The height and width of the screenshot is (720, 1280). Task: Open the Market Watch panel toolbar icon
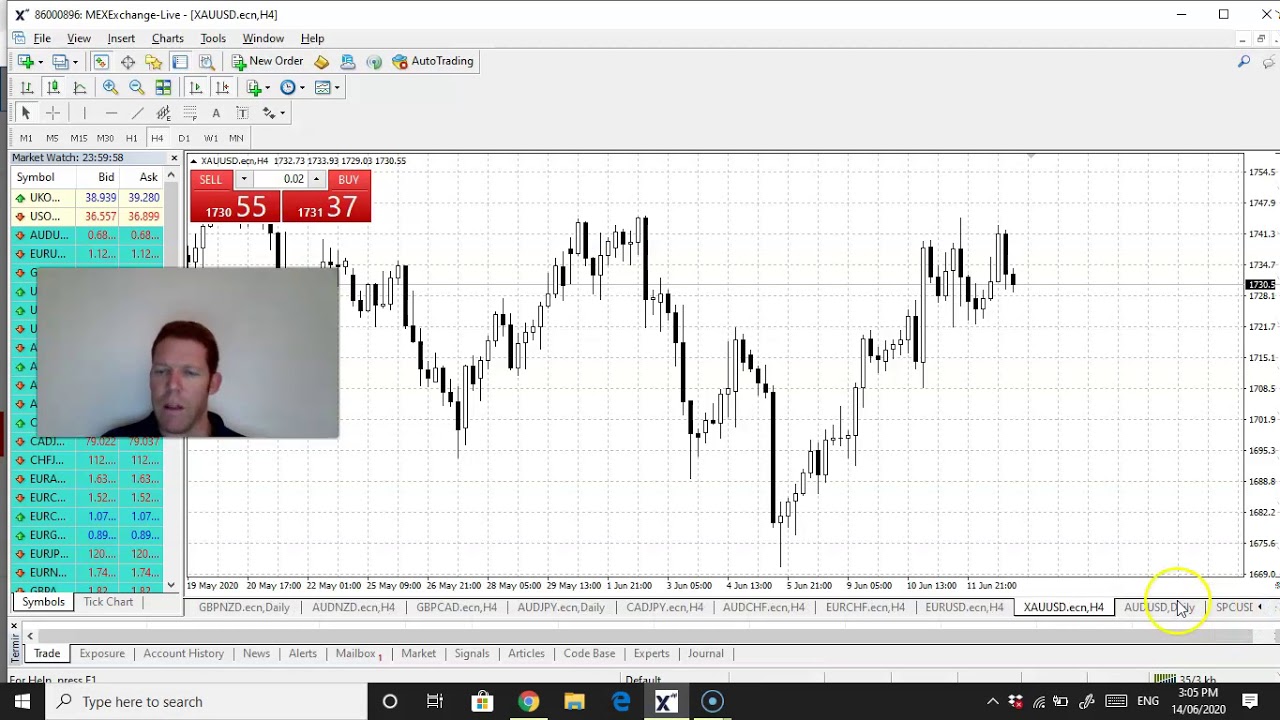click(x=101, y=61)
